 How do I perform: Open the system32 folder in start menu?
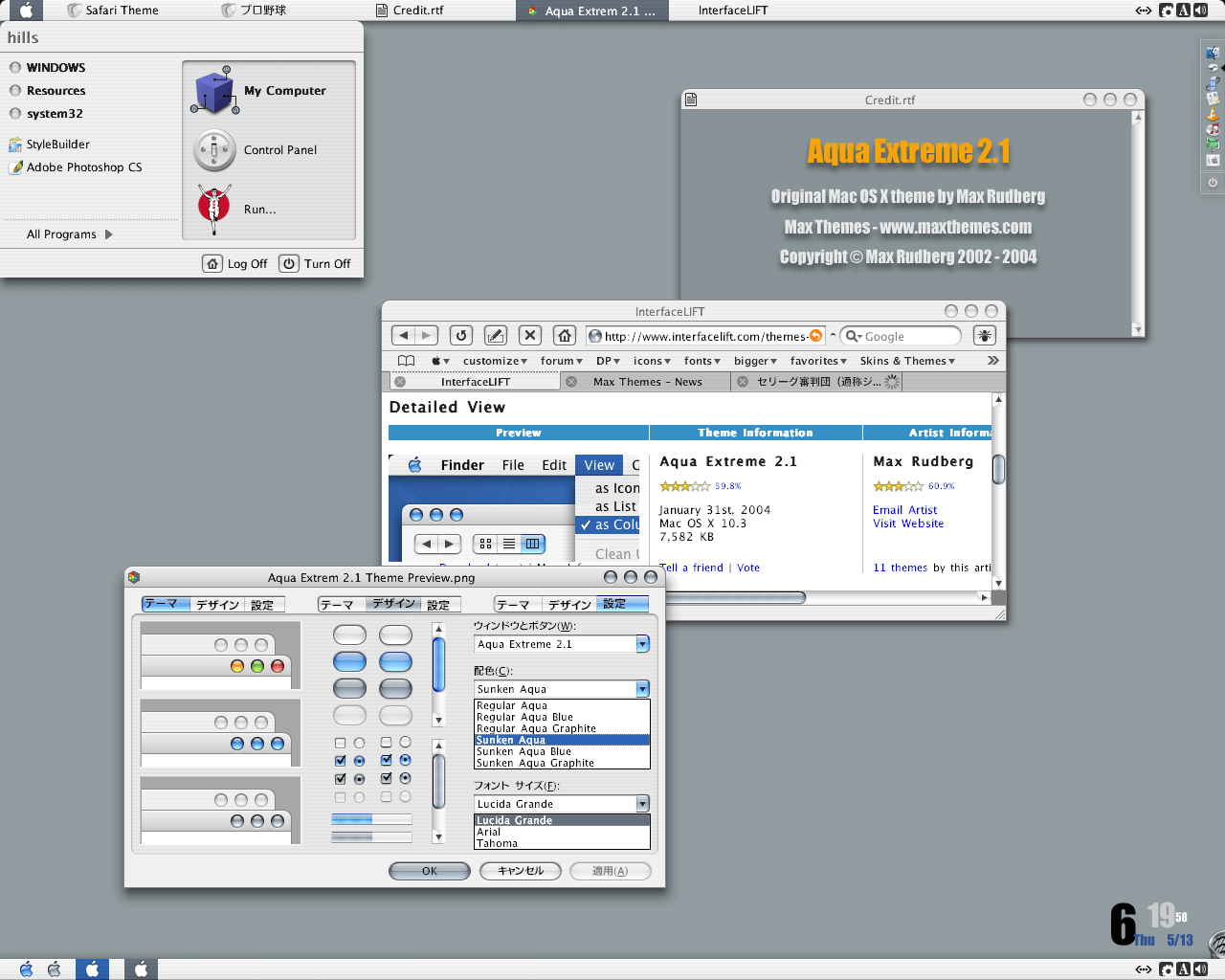[46, 114]
